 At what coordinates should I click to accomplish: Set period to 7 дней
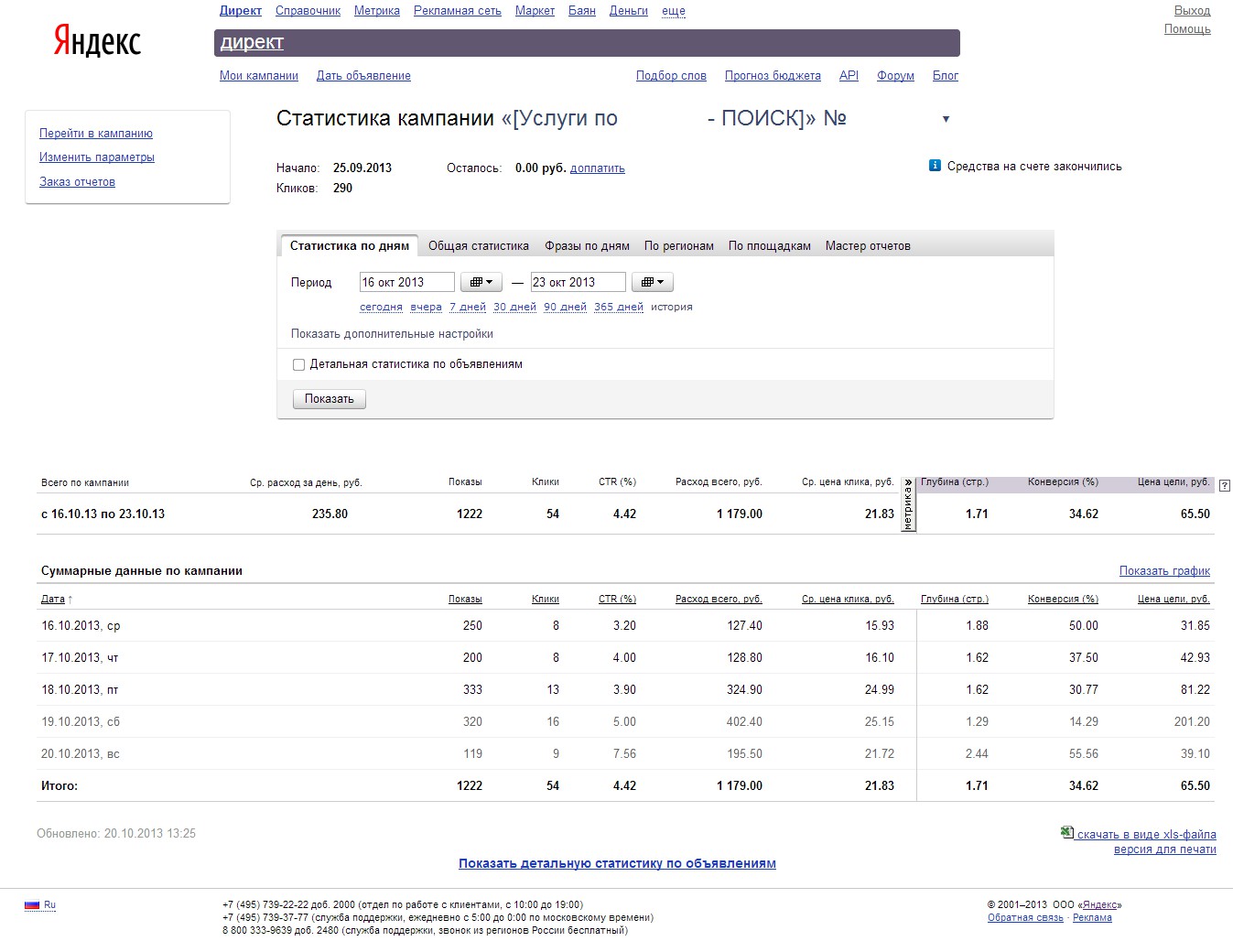point(468,307)
